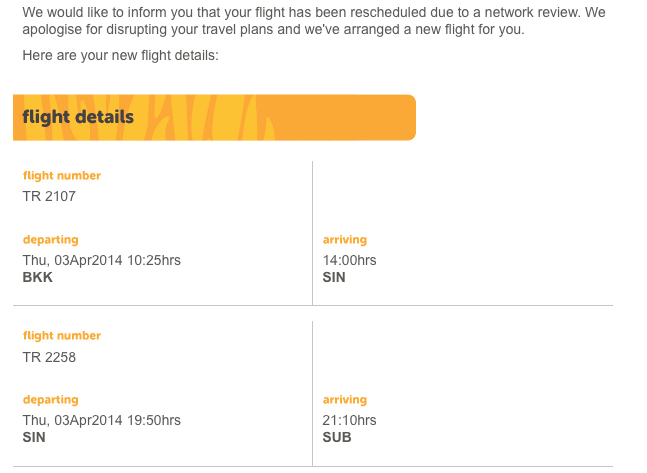Click the first departing label
This screenshot has height=473, width=647.
coord(51,240)
